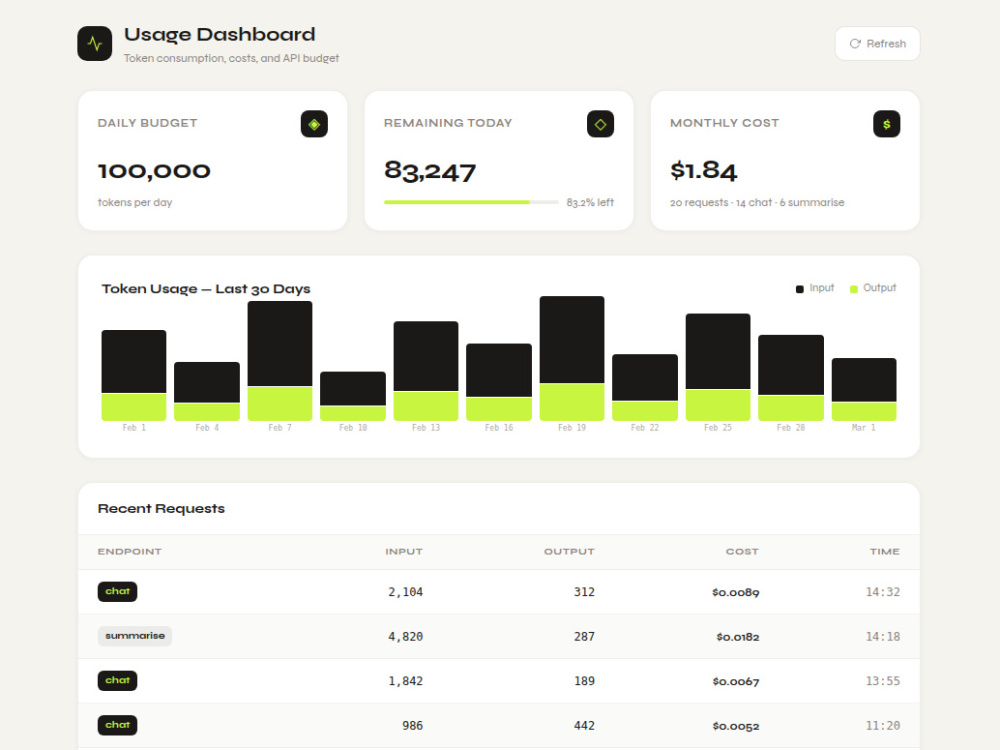The width and height of the screenshot is (1000, 750).
Task: Click the Feb 22 usage bar
Action: [645, 387]
